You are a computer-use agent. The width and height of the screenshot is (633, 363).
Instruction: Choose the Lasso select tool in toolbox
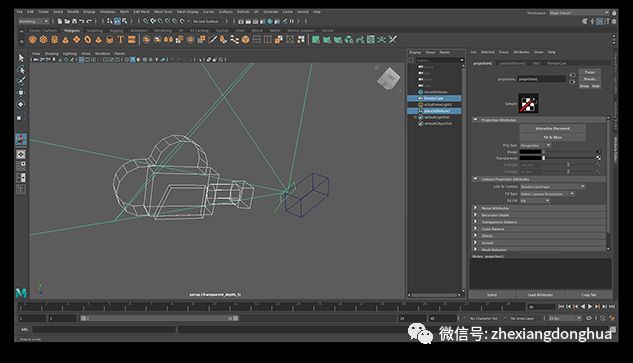21,69
